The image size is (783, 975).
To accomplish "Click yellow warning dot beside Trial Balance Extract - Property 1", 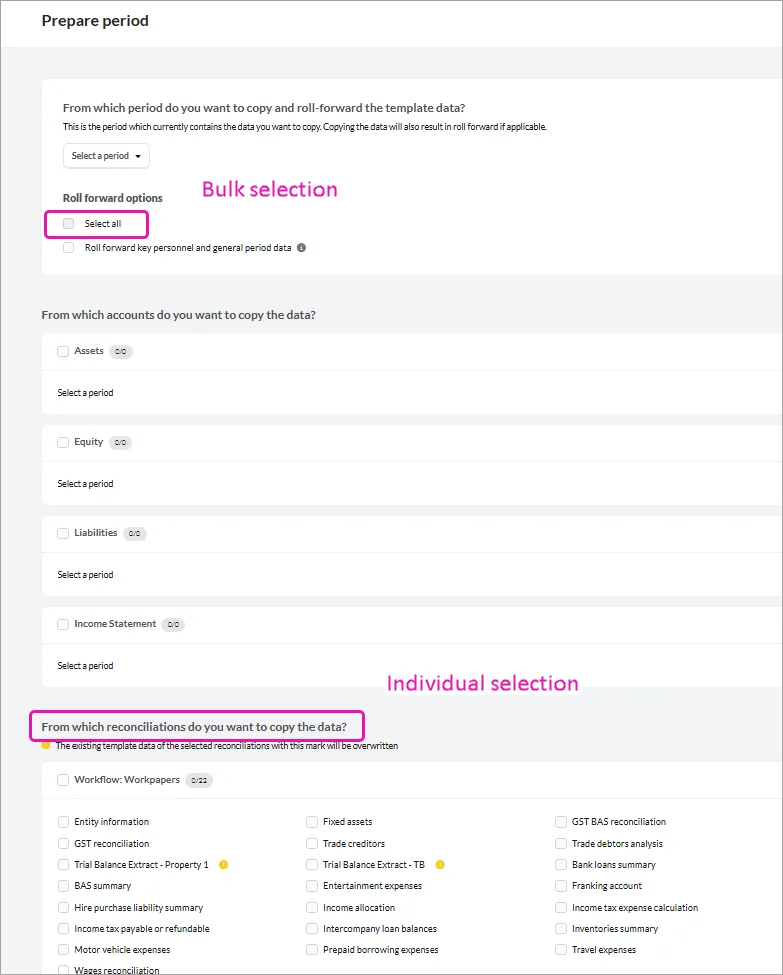I will click(223, 864).
